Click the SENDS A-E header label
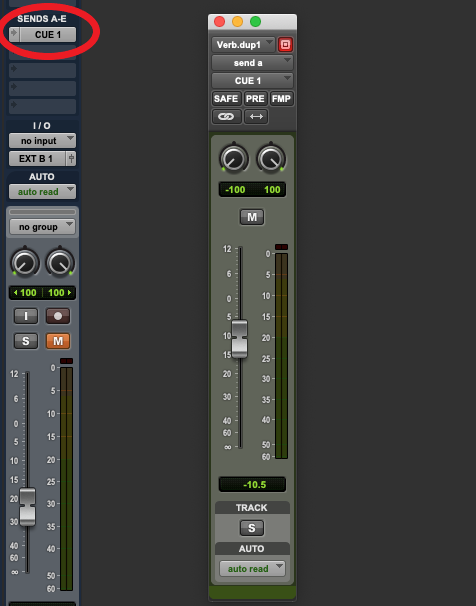The height and width of the screenshot is (606, 476). [42, 19]
